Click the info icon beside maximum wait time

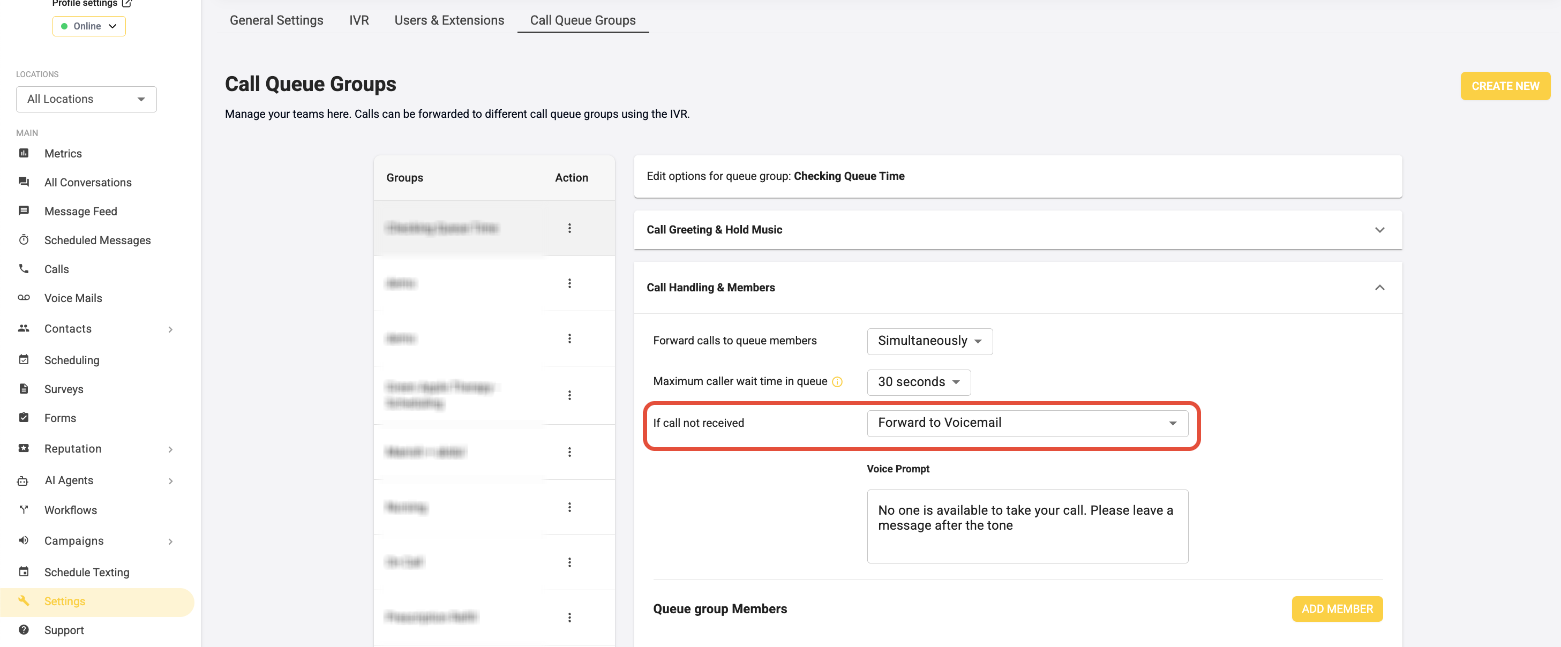(837, 382)
